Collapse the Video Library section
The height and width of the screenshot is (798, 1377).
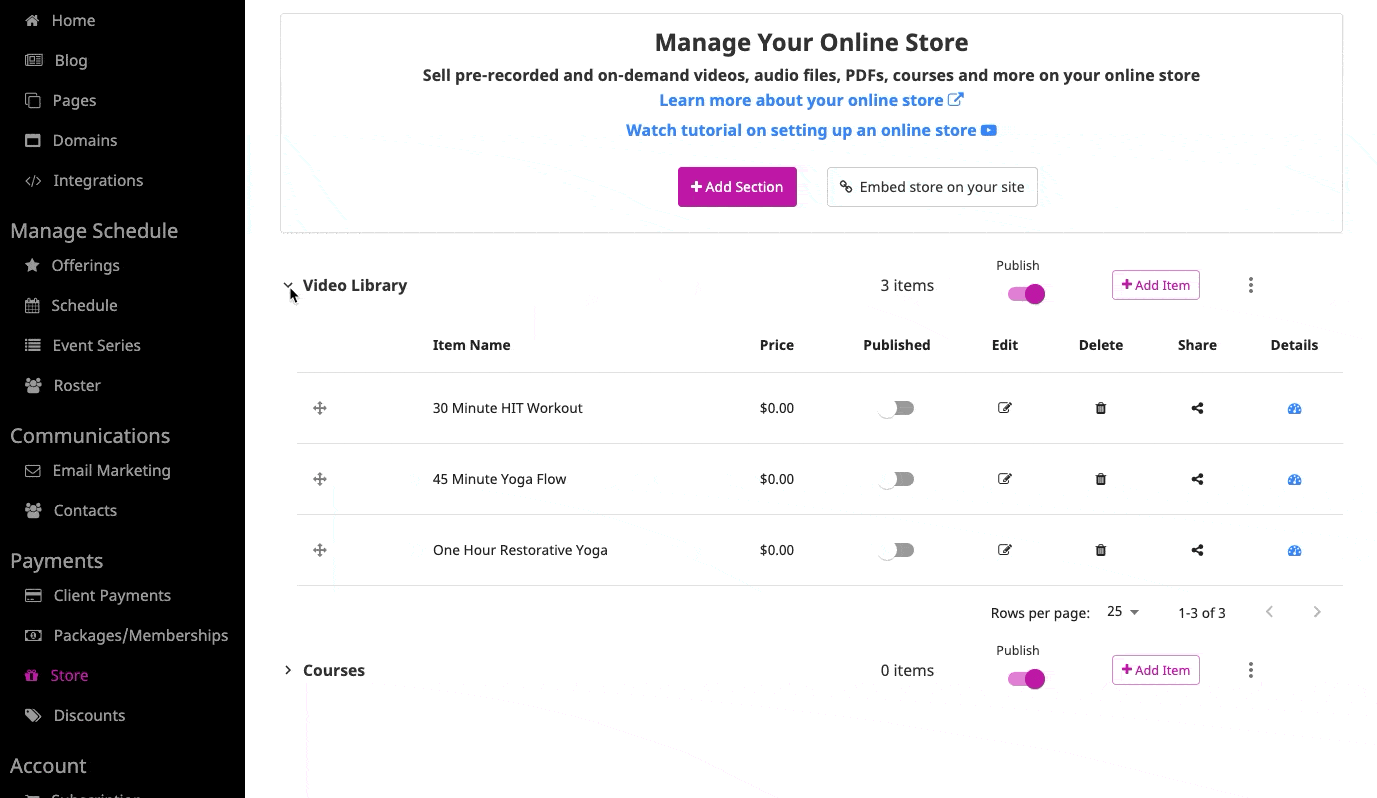pyautogui.click(x=288, y=285)
